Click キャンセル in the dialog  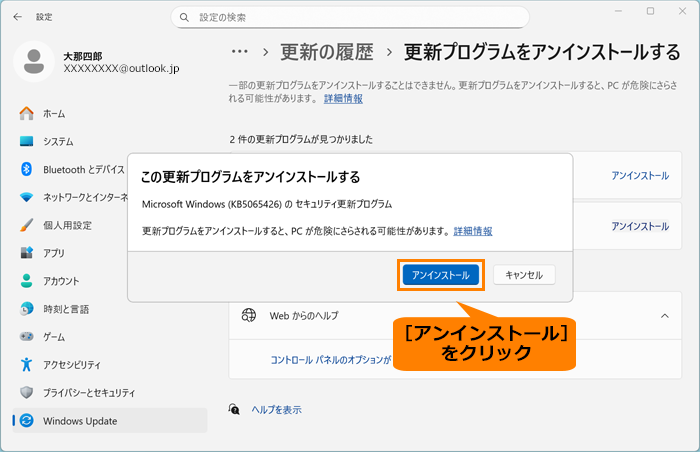(x=524, y=275)
